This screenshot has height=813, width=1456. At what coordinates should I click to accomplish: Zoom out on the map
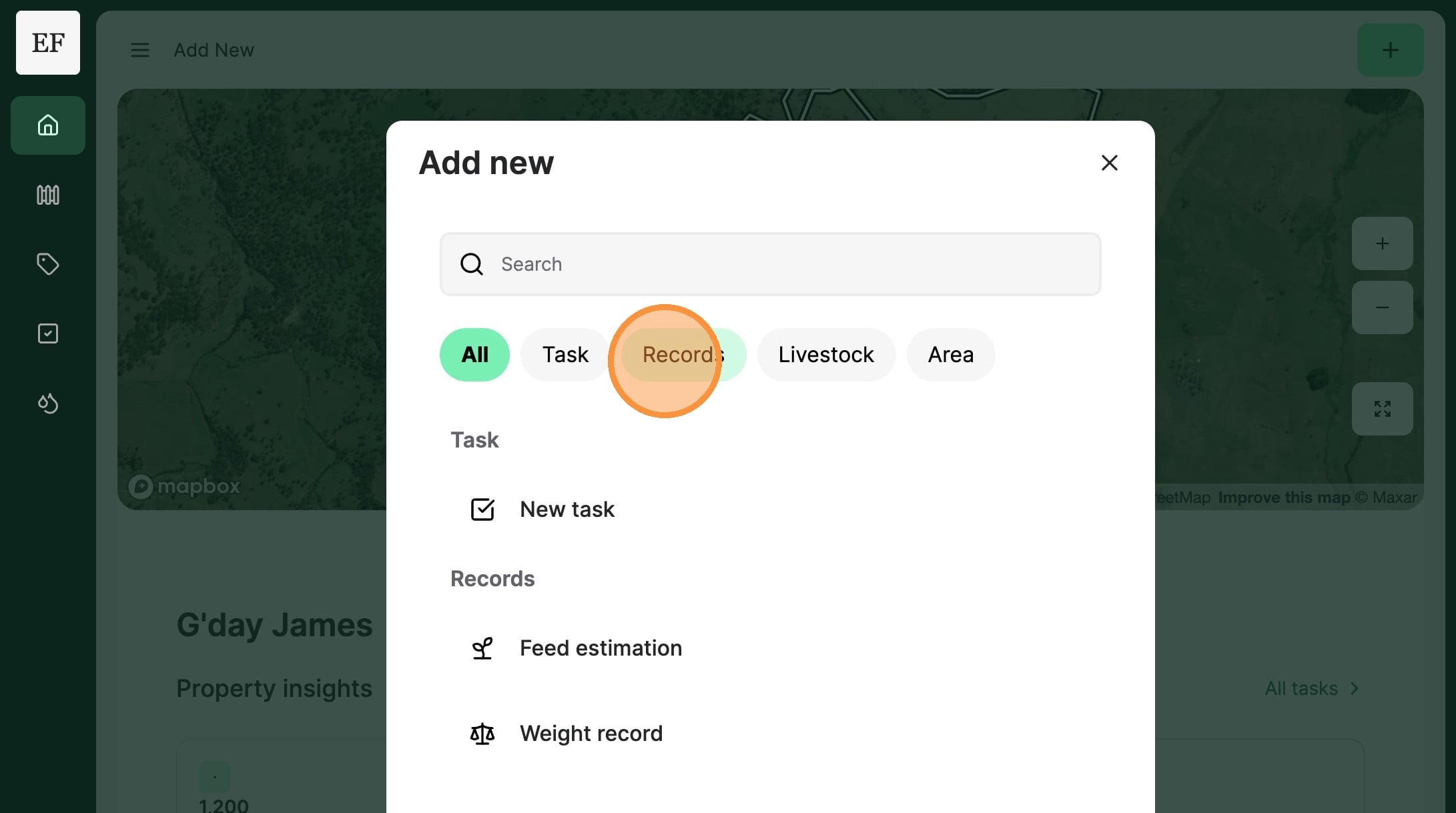pos(1382,307)
